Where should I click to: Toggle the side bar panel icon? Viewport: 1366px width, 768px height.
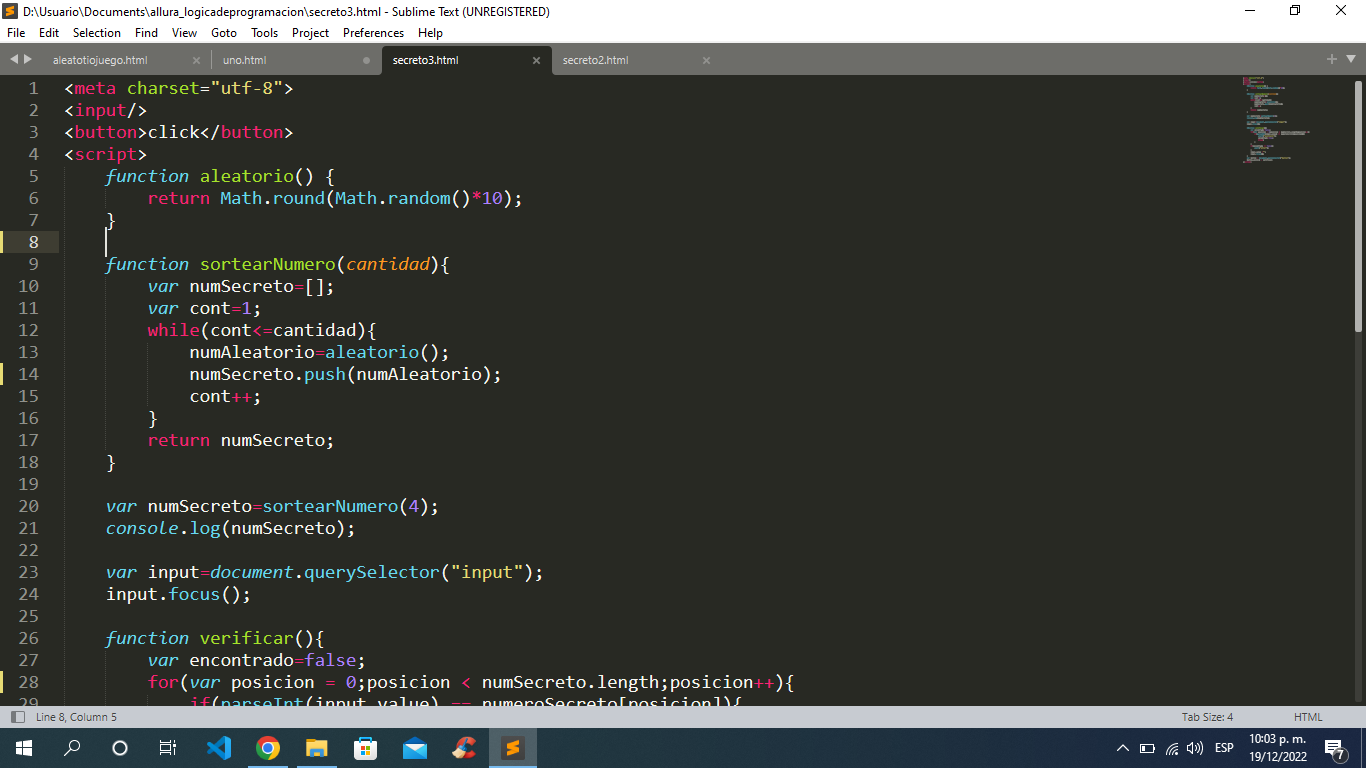17,717
